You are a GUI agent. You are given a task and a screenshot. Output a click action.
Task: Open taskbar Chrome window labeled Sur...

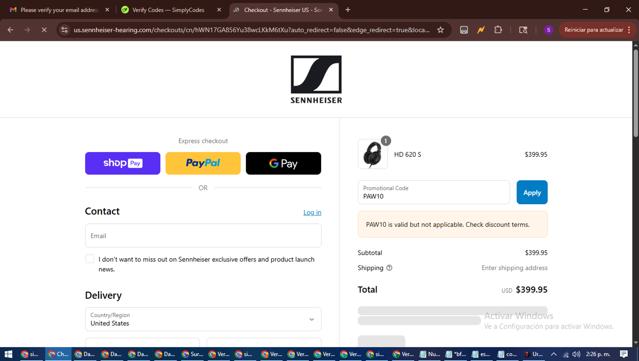tap(192, 354)
